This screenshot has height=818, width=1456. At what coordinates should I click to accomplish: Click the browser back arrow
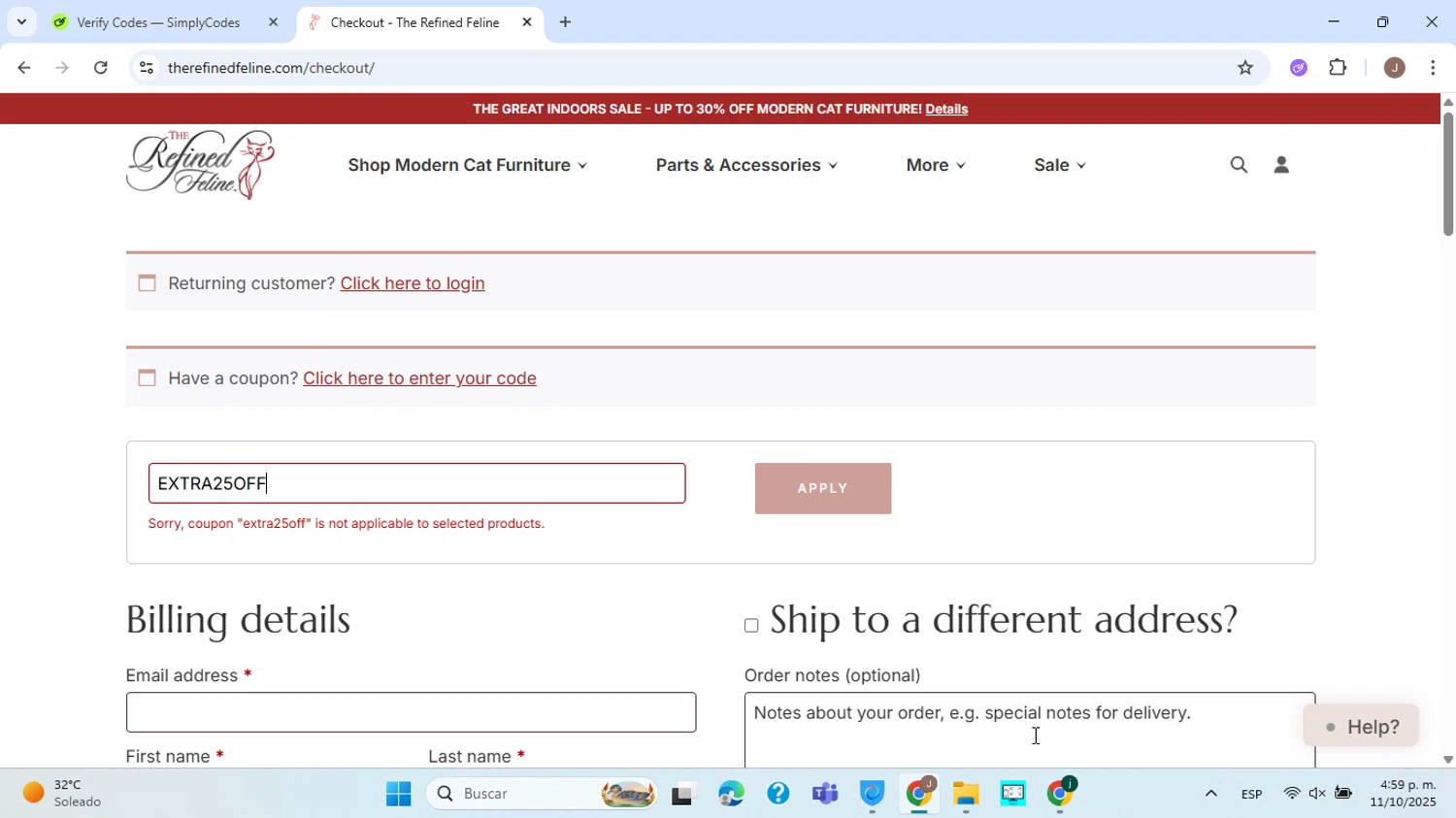[x=24, y=68]
